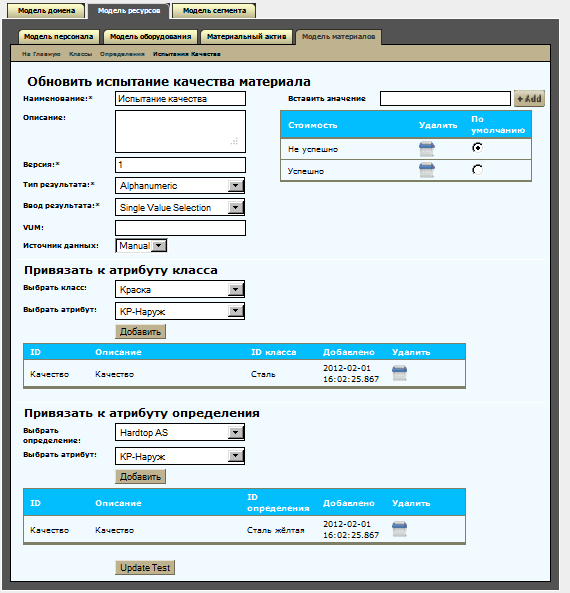Switch to 'Модель домена' tab

tap(47, 11)
